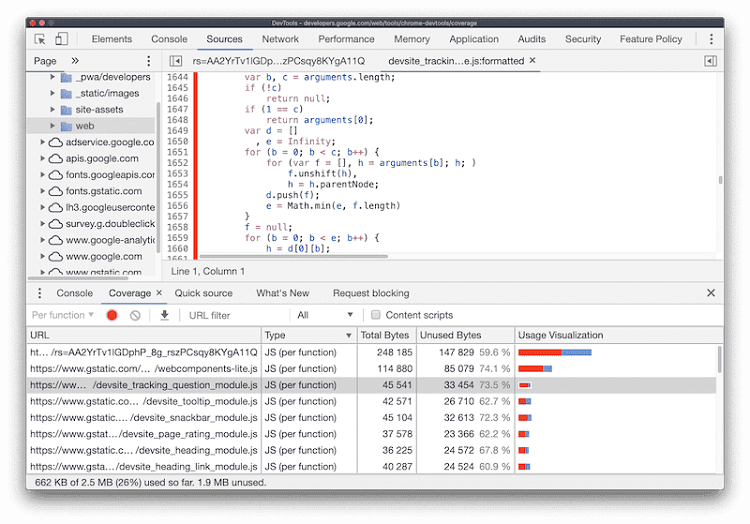Select the devsite_snackbar_module.js coverage row
The image size is (750, 524).
(371, 418)
